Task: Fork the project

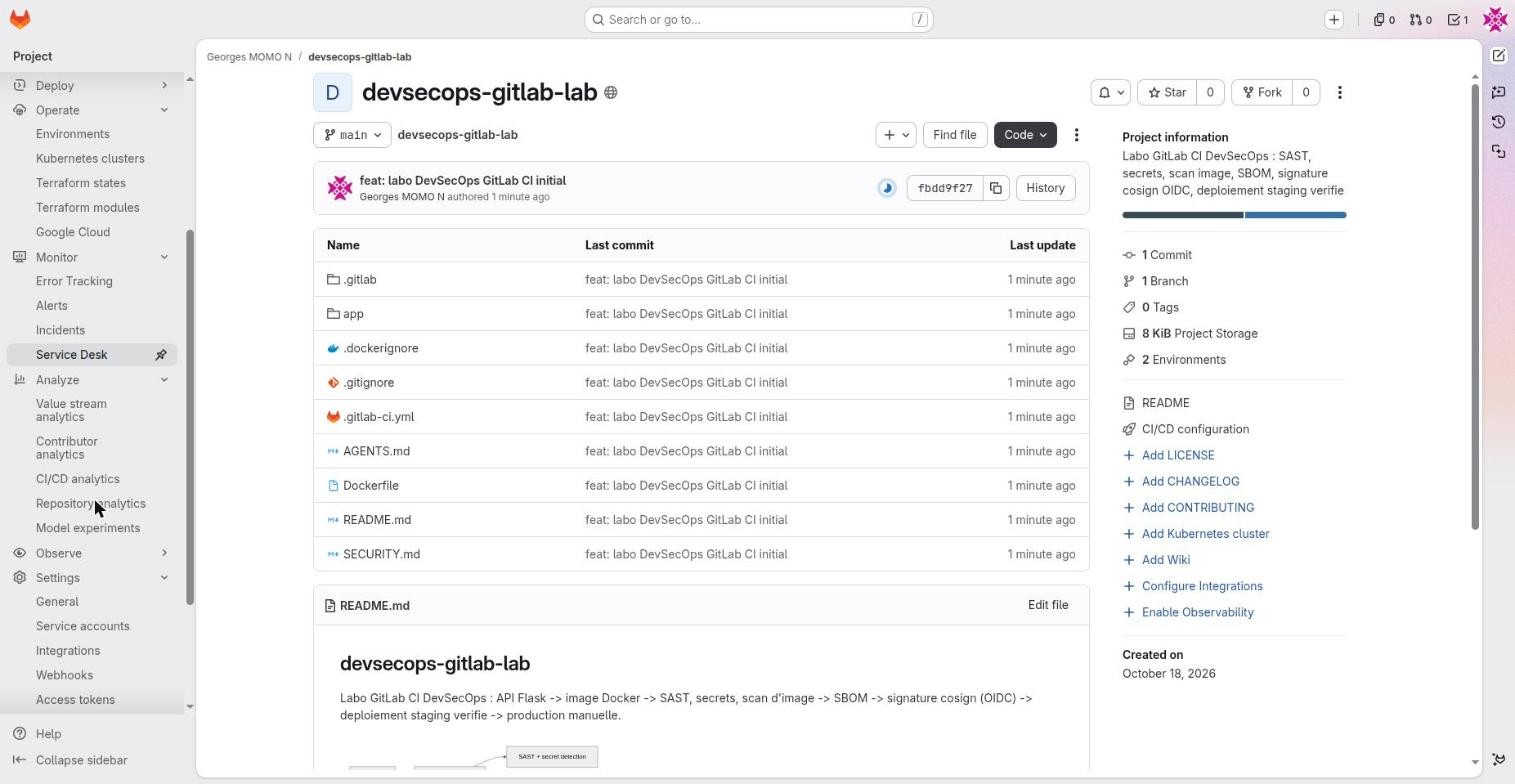Action: pos(1262,93)
